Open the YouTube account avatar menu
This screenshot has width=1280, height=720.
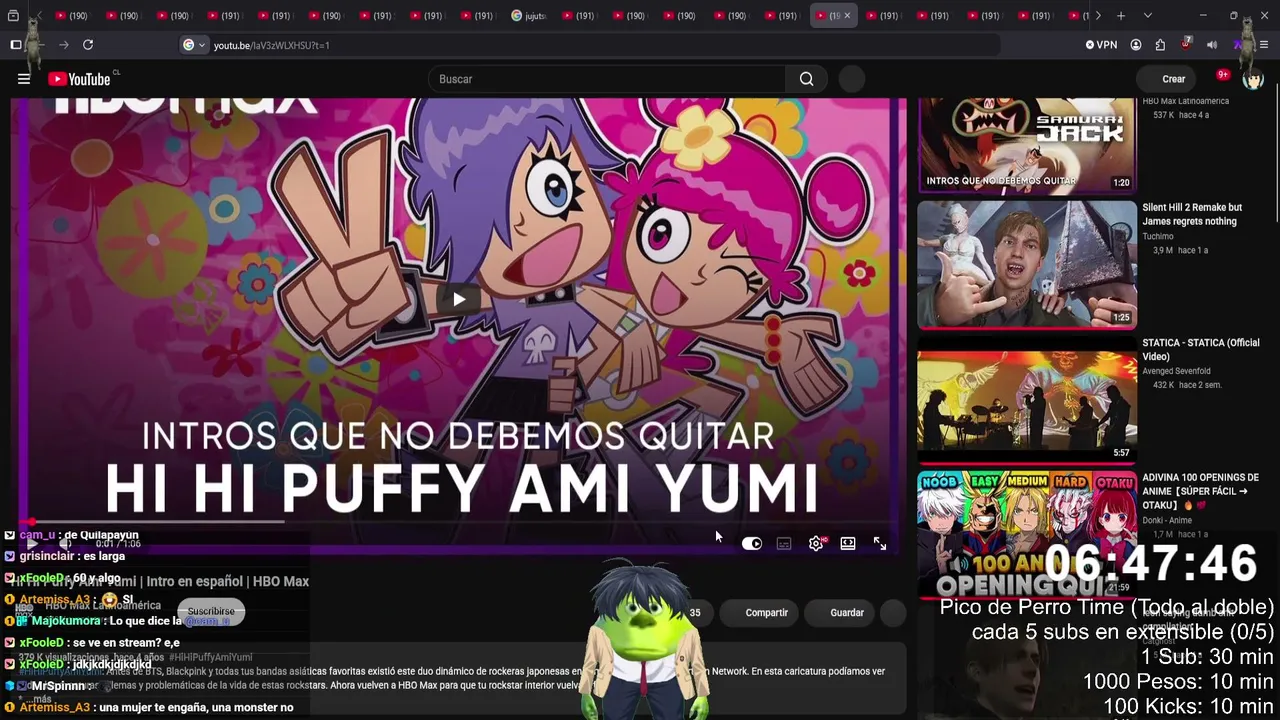click(1253, 79)
